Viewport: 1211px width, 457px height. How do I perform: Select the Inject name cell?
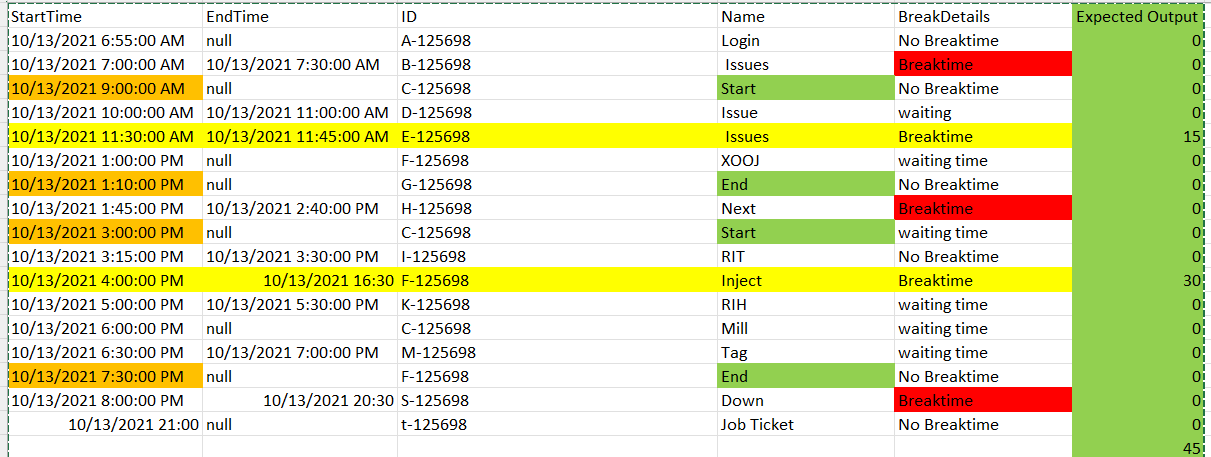point(806,281)
